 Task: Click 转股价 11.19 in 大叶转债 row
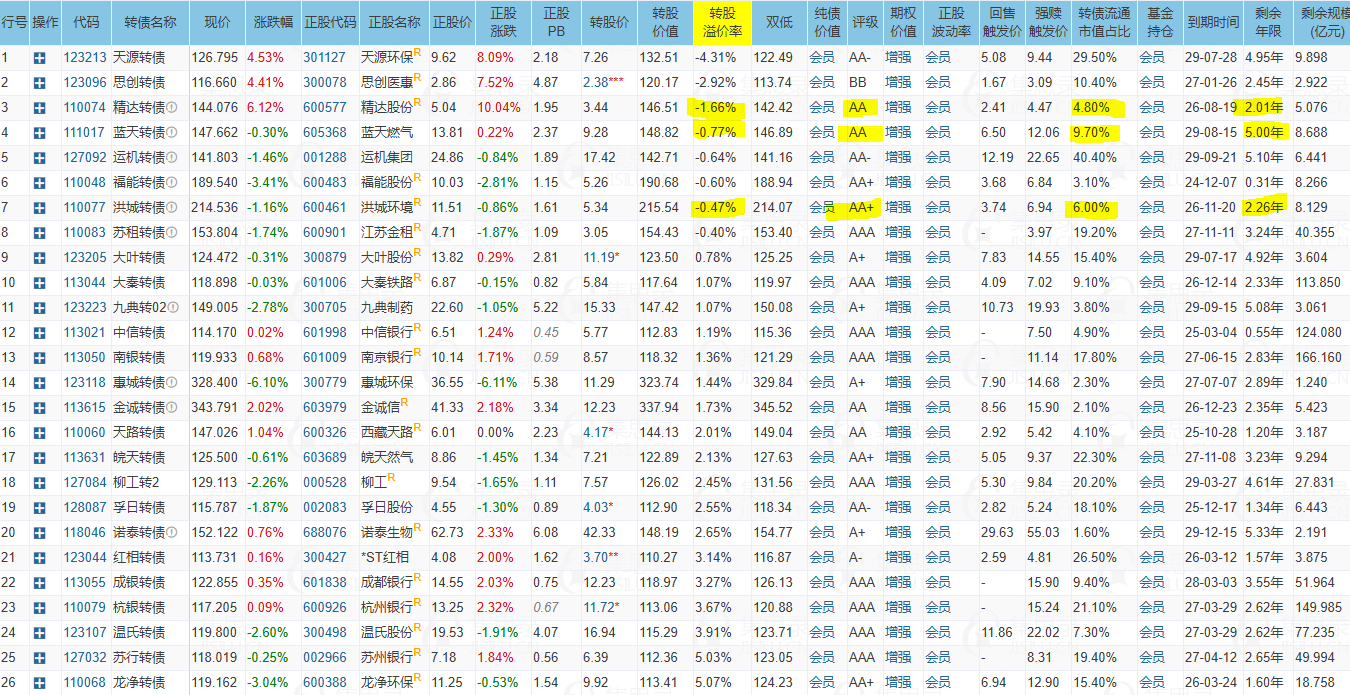(x=603, y=258)
